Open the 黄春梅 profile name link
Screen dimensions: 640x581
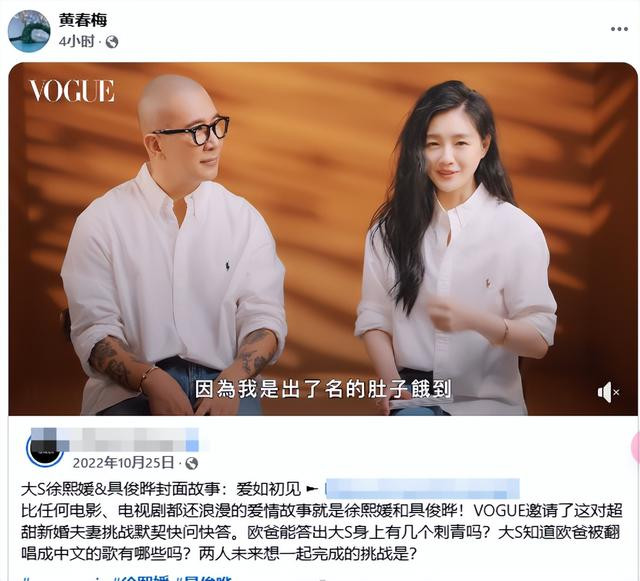(x=83, y=20)
